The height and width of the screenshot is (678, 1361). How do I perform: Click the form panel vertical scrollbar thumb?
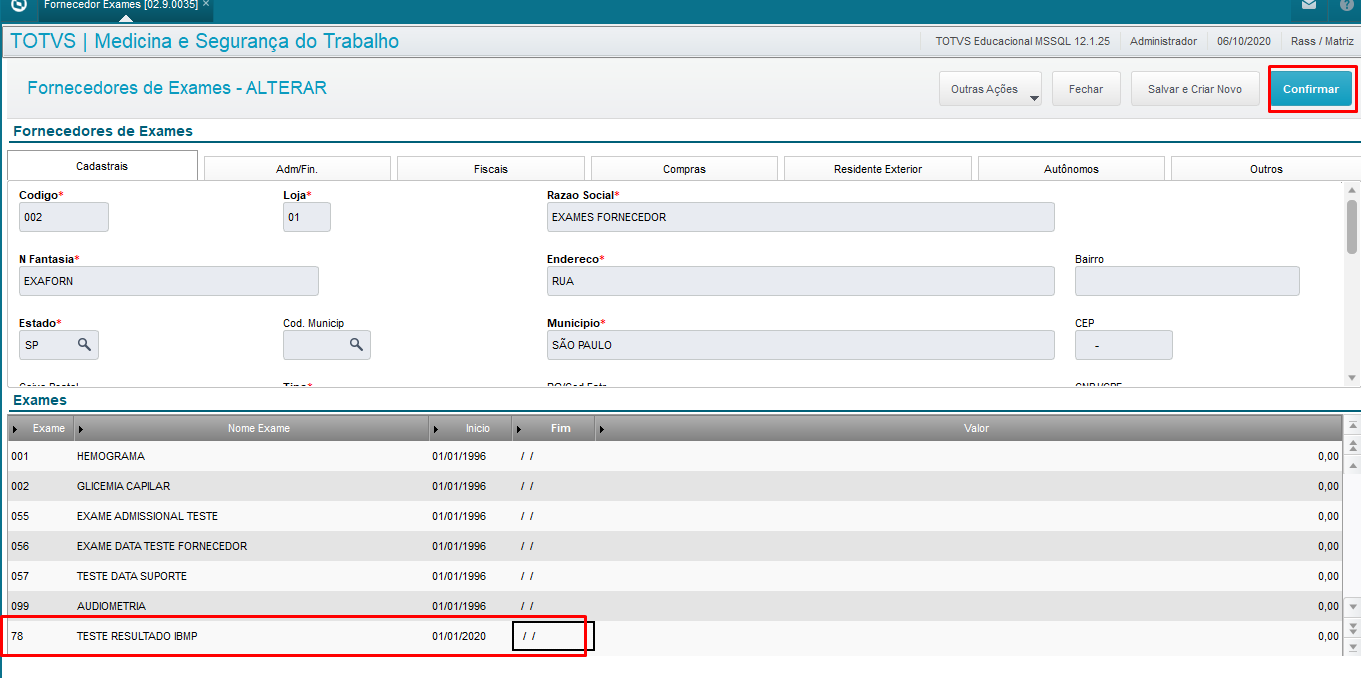[x=1352, y=227]
